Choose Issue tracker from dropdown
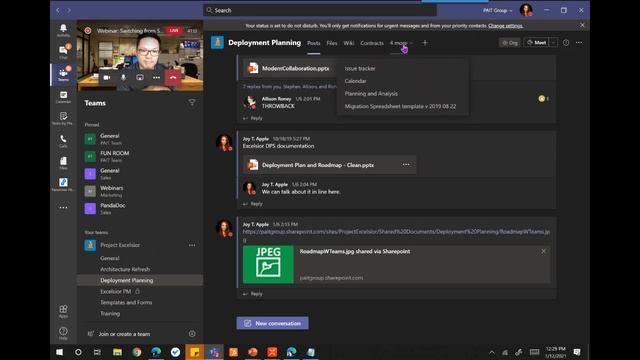Viewport: 640px width, 360px height. 360,69
